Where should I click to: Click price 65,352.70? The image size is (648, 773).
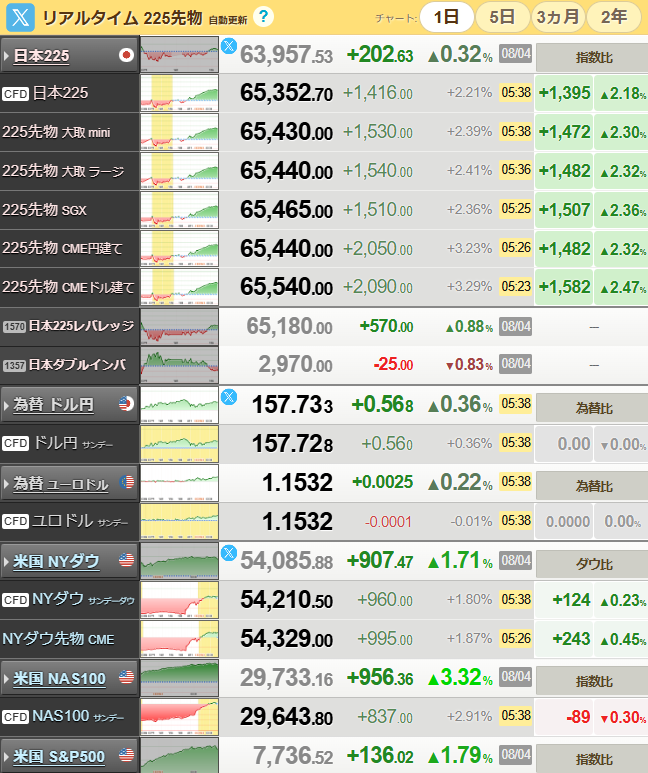(x=287, y=93)
